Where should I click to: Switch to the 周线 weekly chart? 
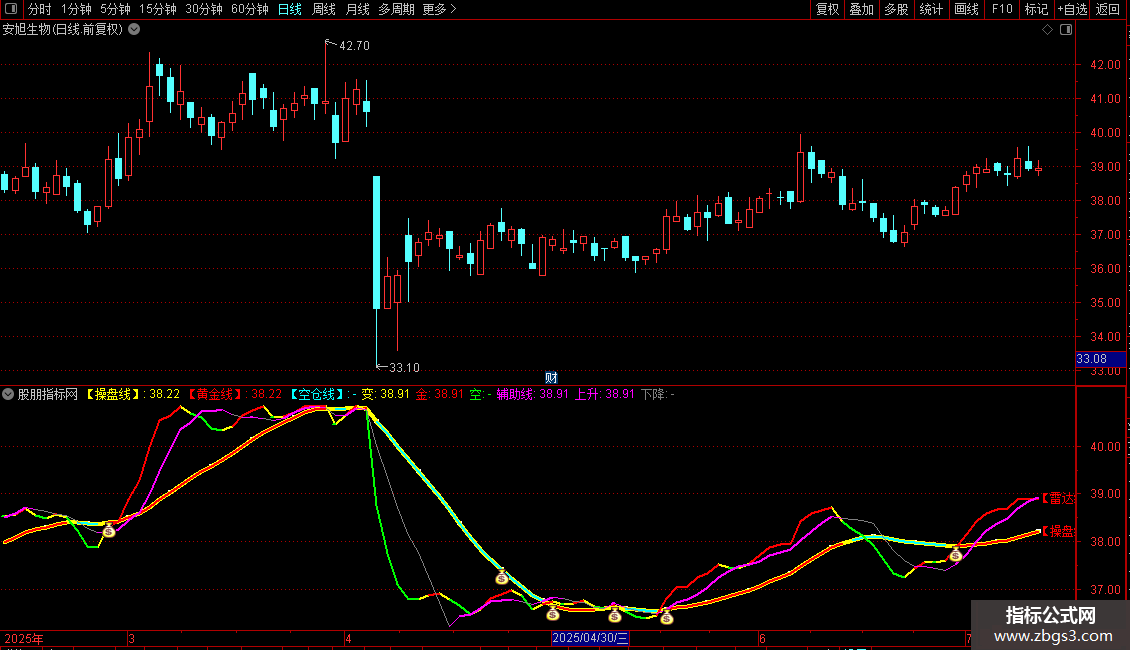[x=324, y=9]
